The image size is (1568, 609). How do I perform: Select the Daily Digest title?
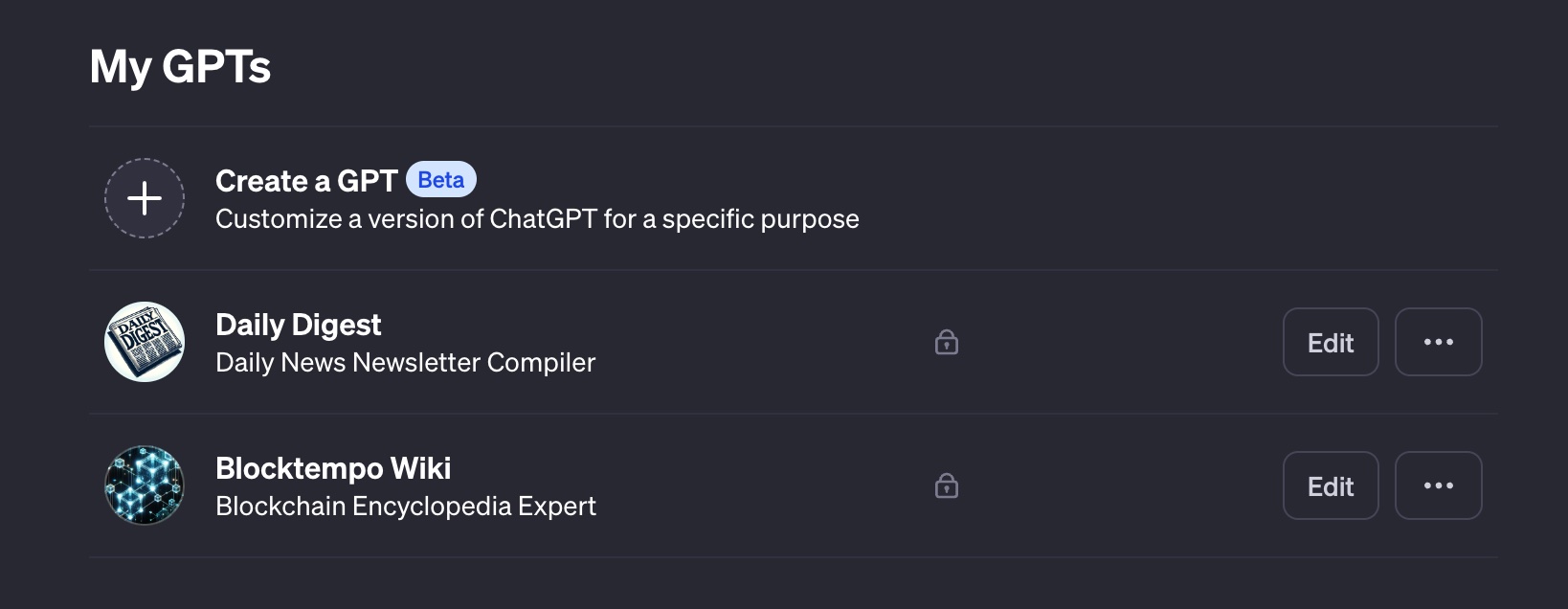pos(298,325)
